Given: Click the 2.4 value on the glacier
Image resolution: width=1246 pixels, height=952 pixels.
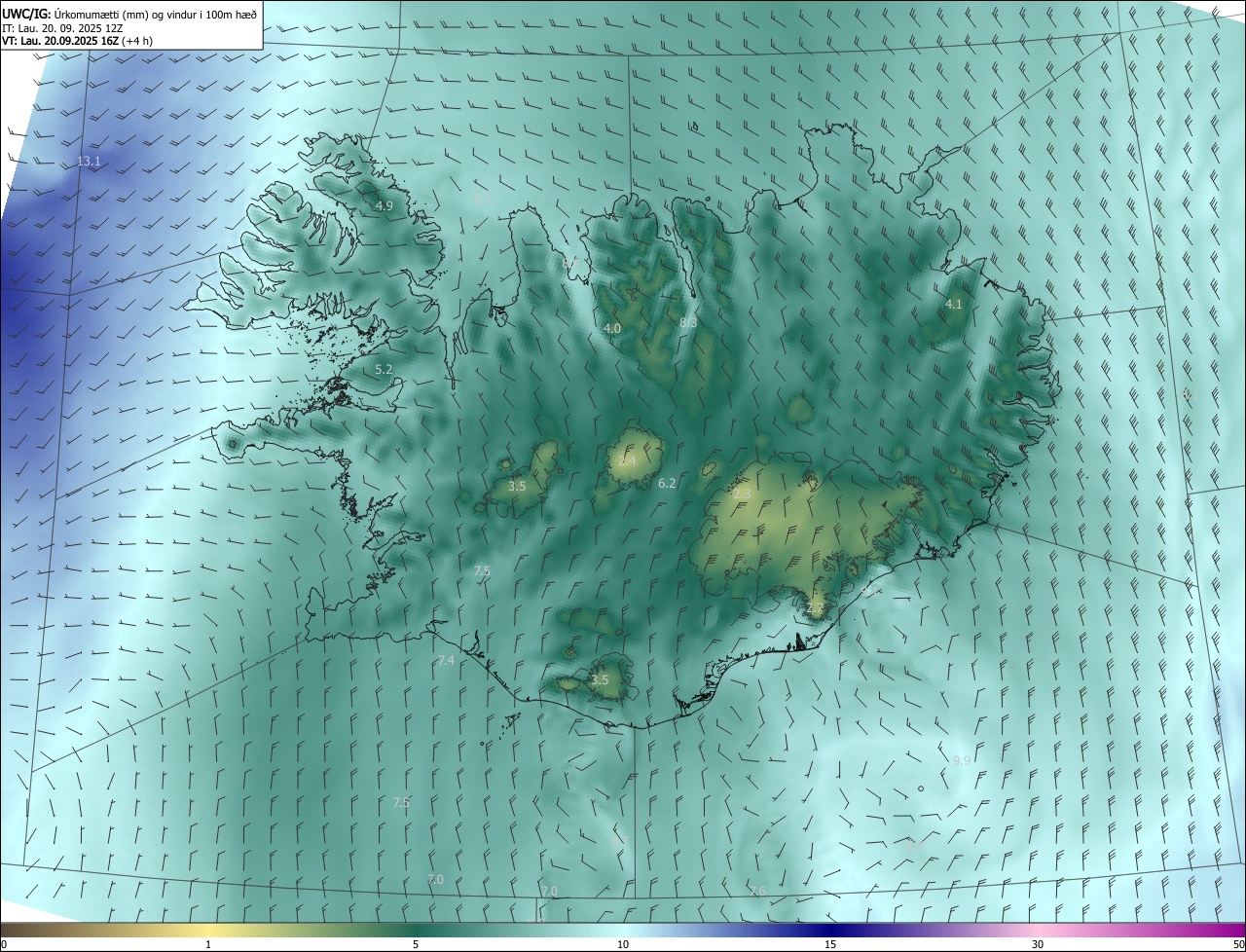Looking at the screenshot, I should click(x=627, y=460).
